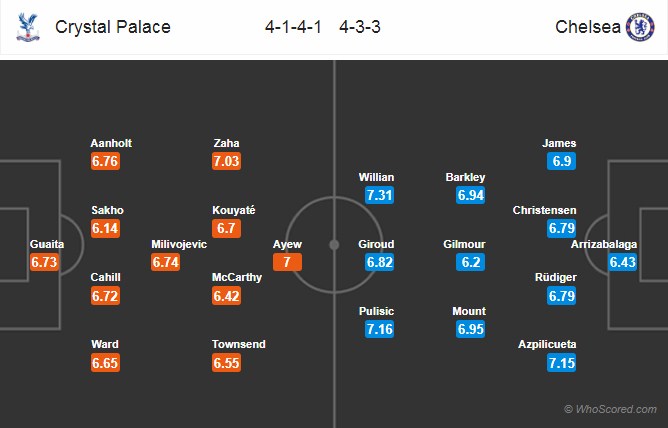This screenshot has height=428, width=668.
Task: Select the Kouyaté player name
Action: (x=234, y=210)
